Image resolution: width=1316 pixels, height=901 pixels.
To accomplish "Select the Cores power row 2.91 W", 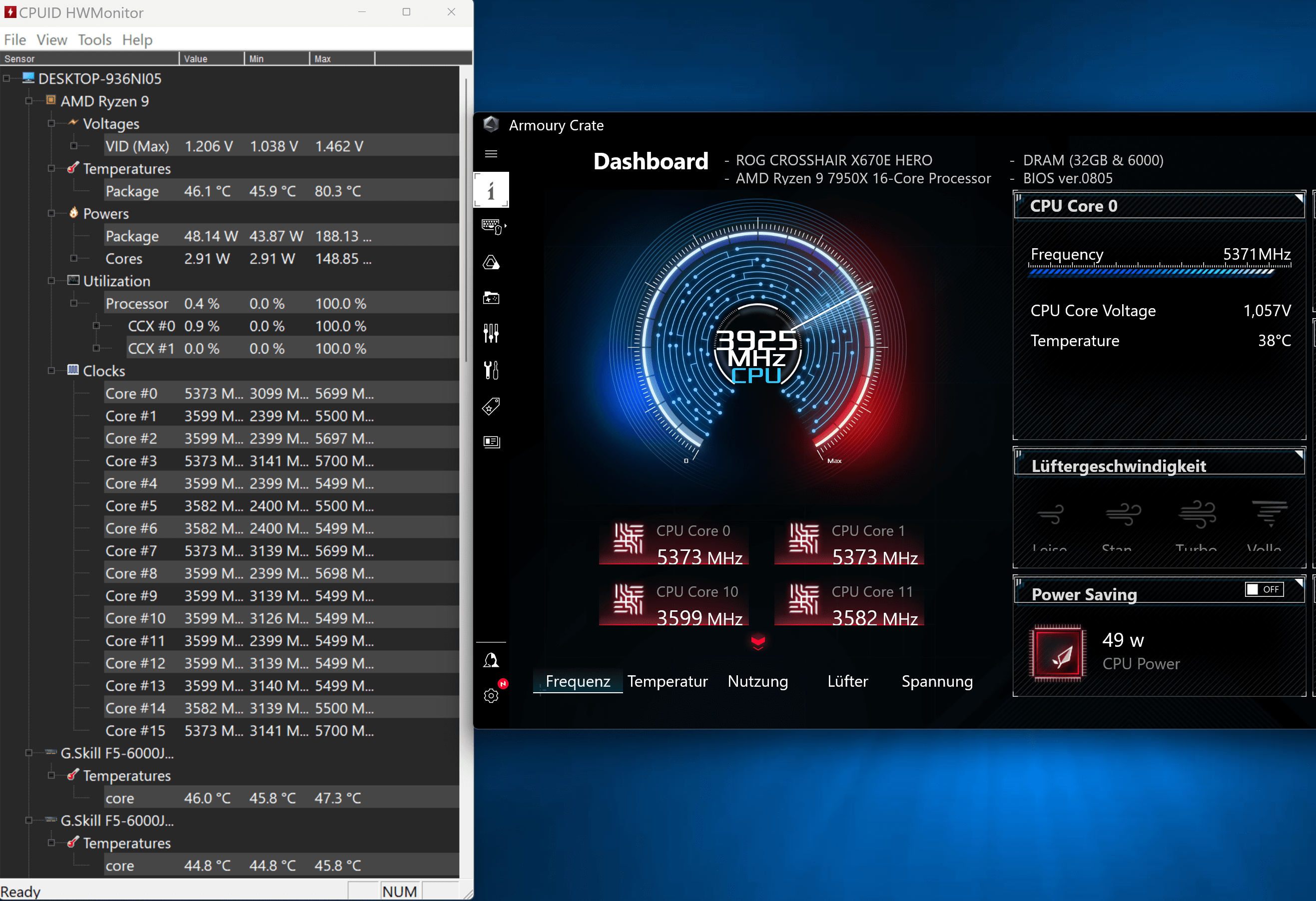I will (281, 258).
